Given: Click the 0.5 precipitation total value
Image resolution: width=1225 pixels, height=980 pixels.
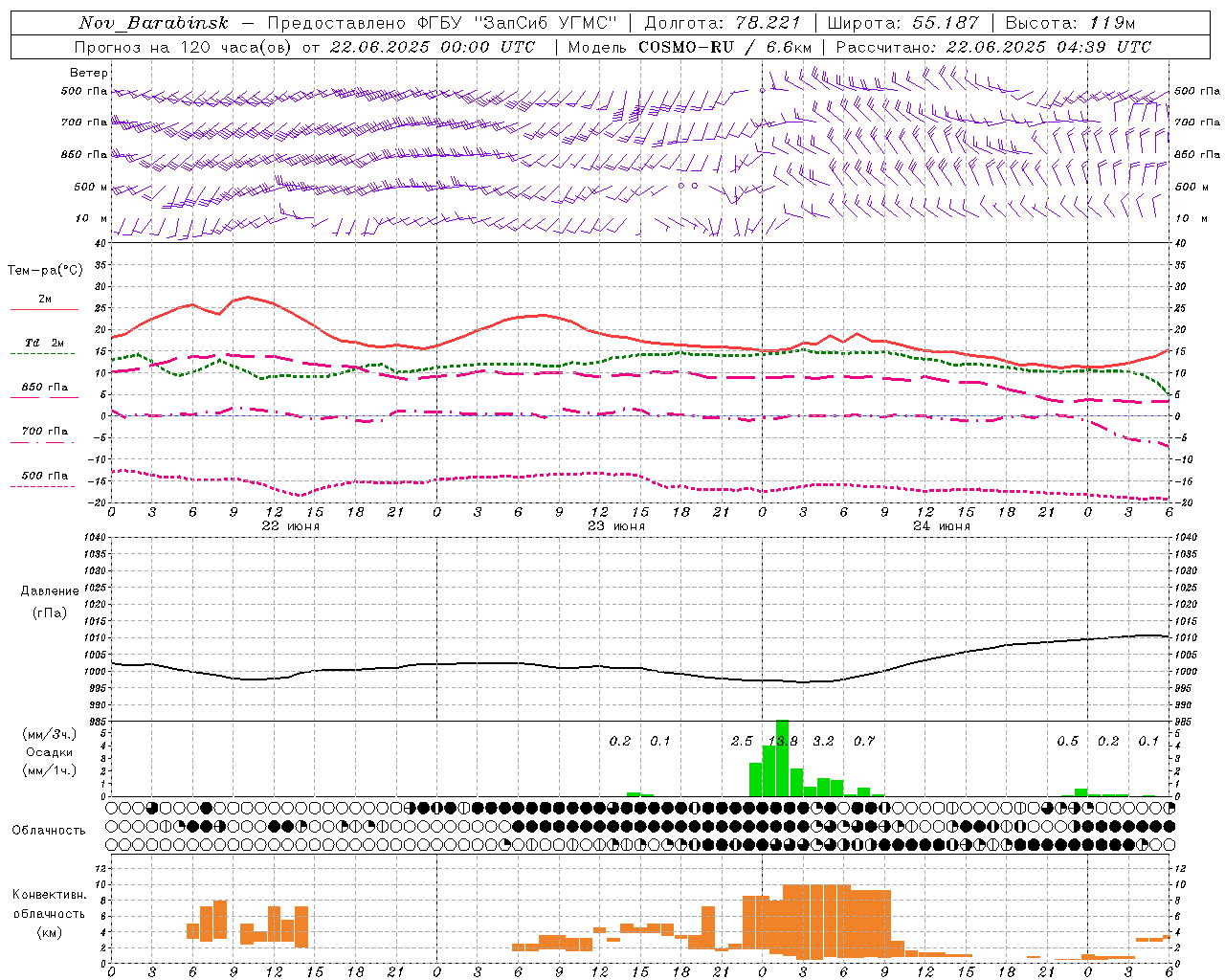Looking at the screenshot, I should (x=1067, y=741).
